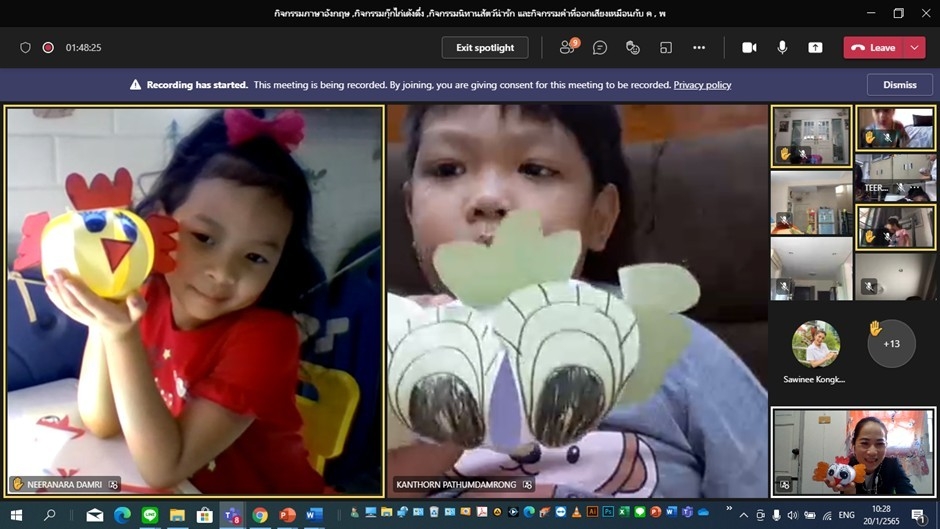Click the shield security icon
Image resolution: width=940 pixels, height=529 pixels.
pyautogui.click(x=26, y=47)
